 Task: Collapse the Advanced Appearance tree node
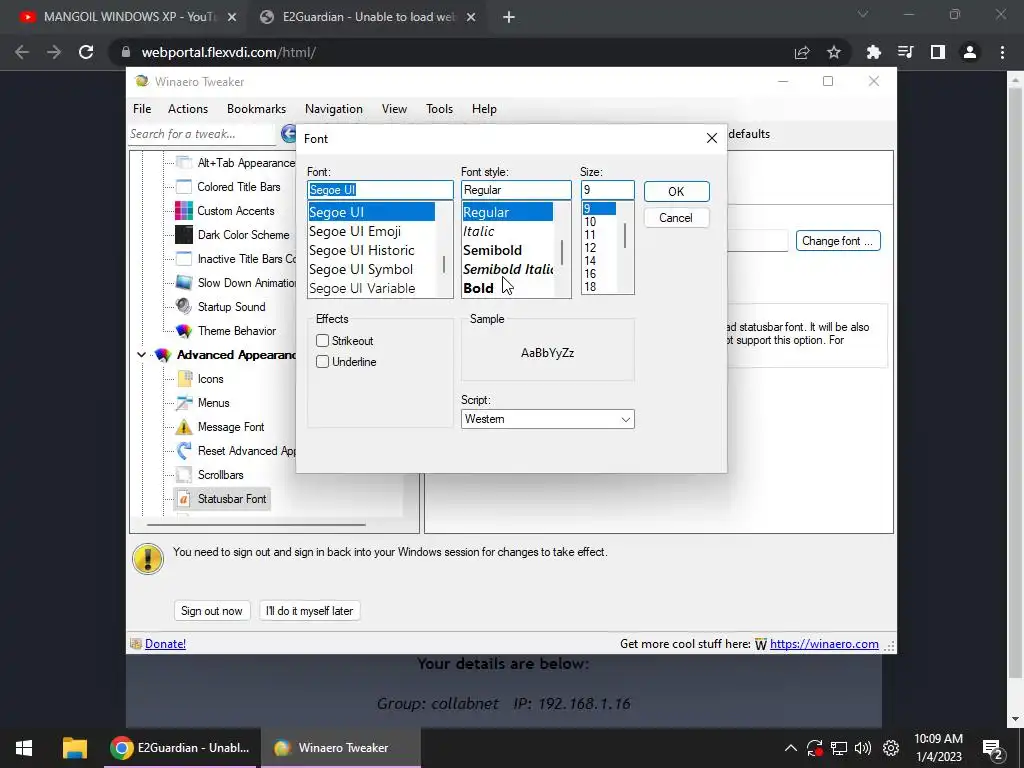point(141,355)
